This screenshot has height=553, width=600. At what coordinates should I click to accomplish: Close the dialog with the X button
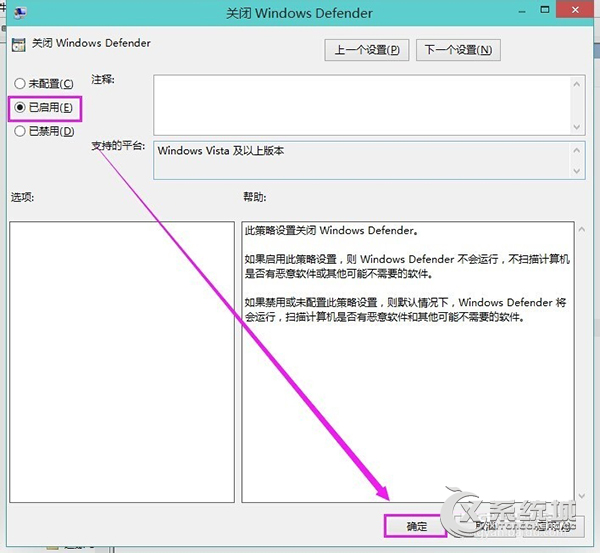click(575, 10)
